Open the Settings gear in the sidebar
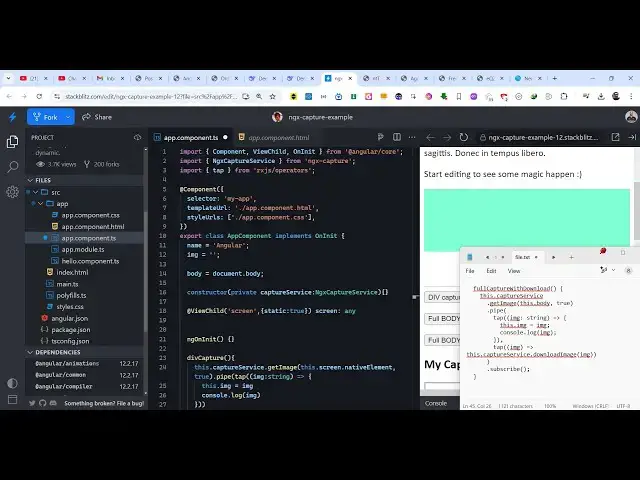Image resolution: width=640 pixels, height=480 pixels. 12,191
